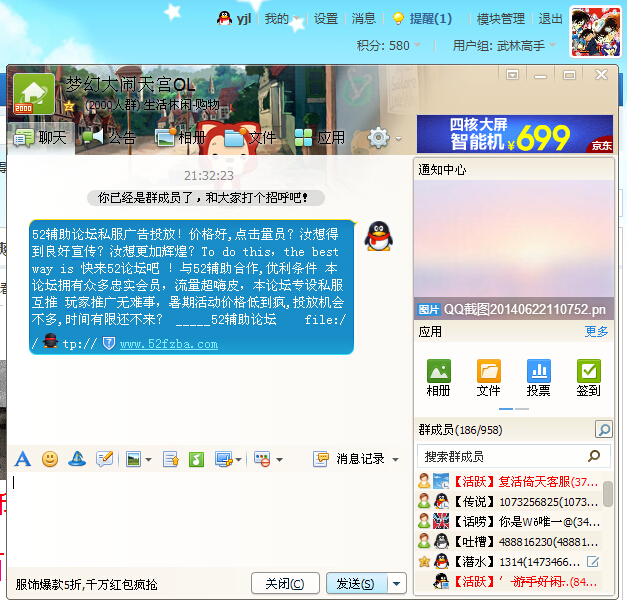
Task: Open 模块管理 in top navigation
Action: (x=501, y=19)
